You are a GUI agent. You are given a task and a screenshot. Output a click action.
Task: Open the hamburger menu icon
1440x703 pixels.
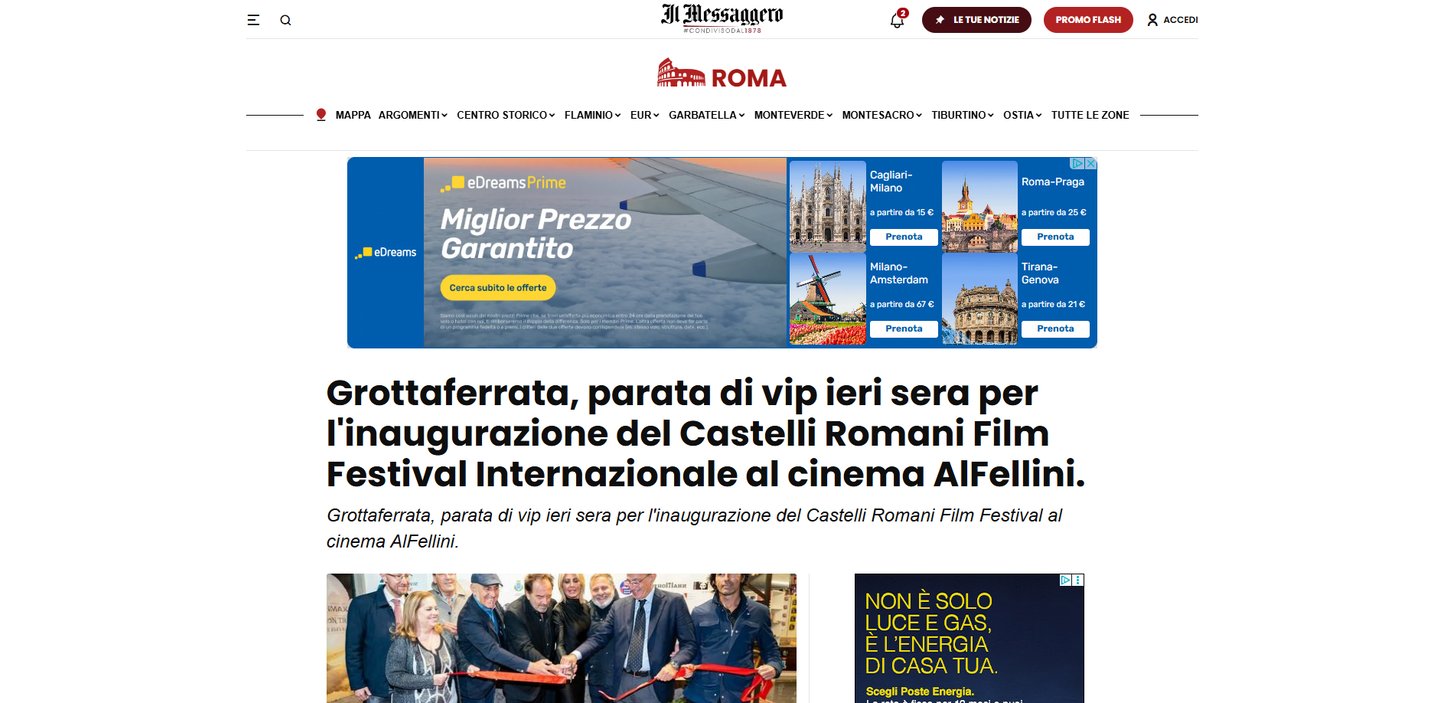(x=253, y=20)
